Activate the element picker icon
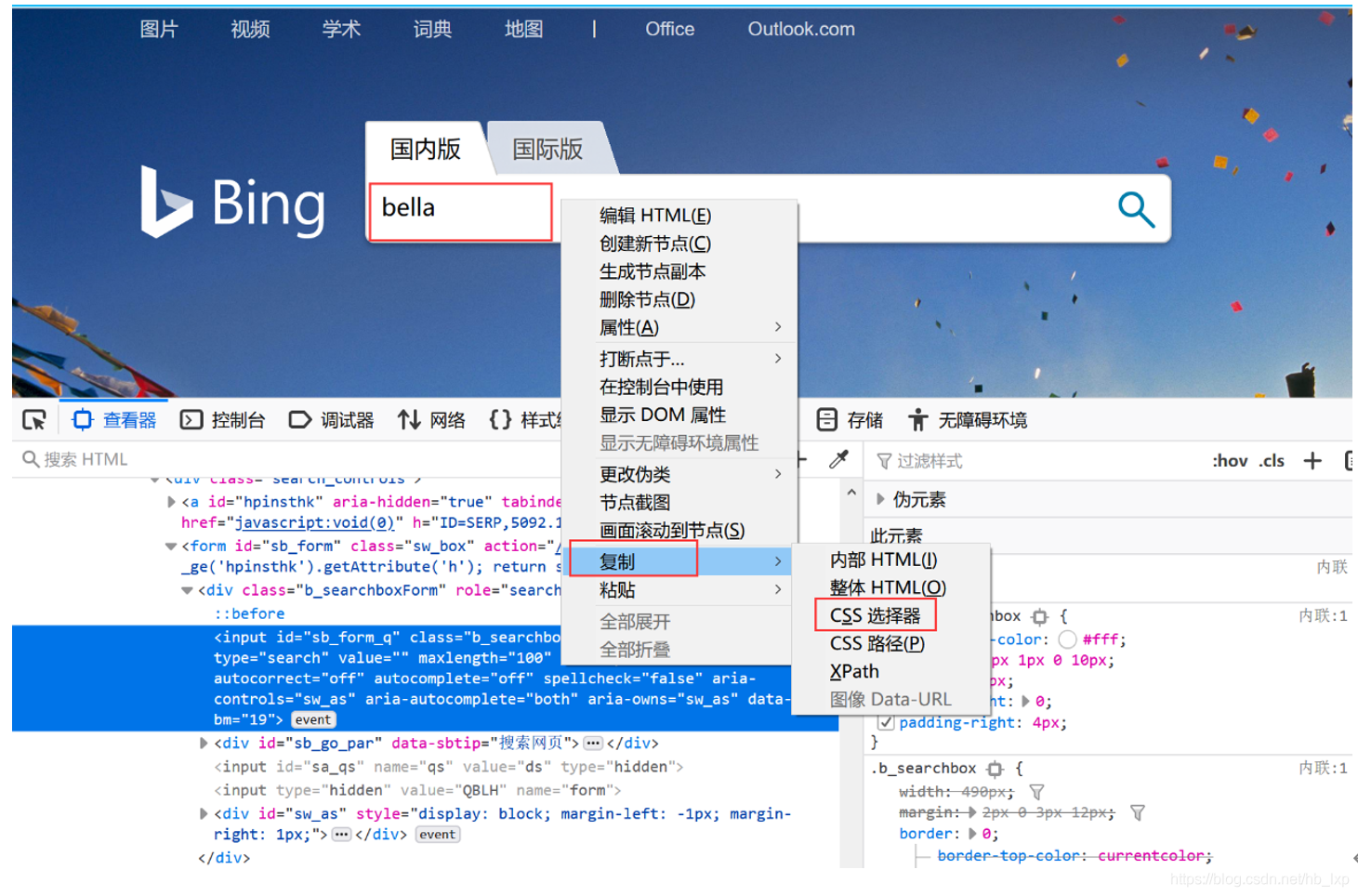Viewport: 1358px width, 896px height. pyautogui.click(x=34, y=420)
